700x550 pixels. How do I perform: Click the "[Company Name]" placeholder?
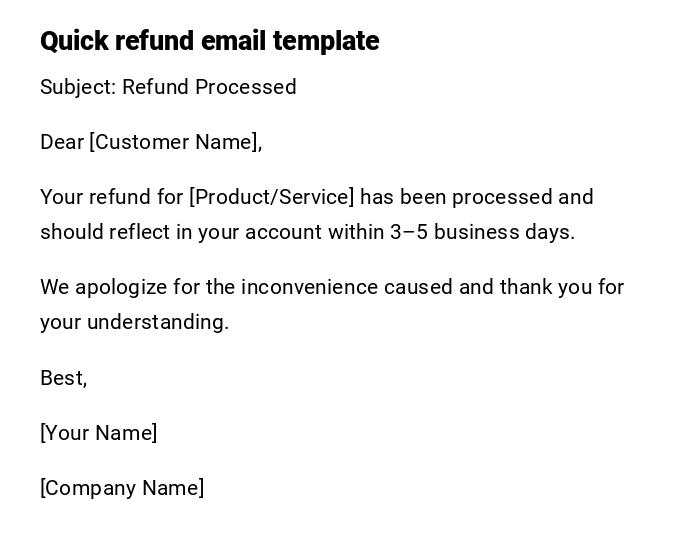coord(122,488)
